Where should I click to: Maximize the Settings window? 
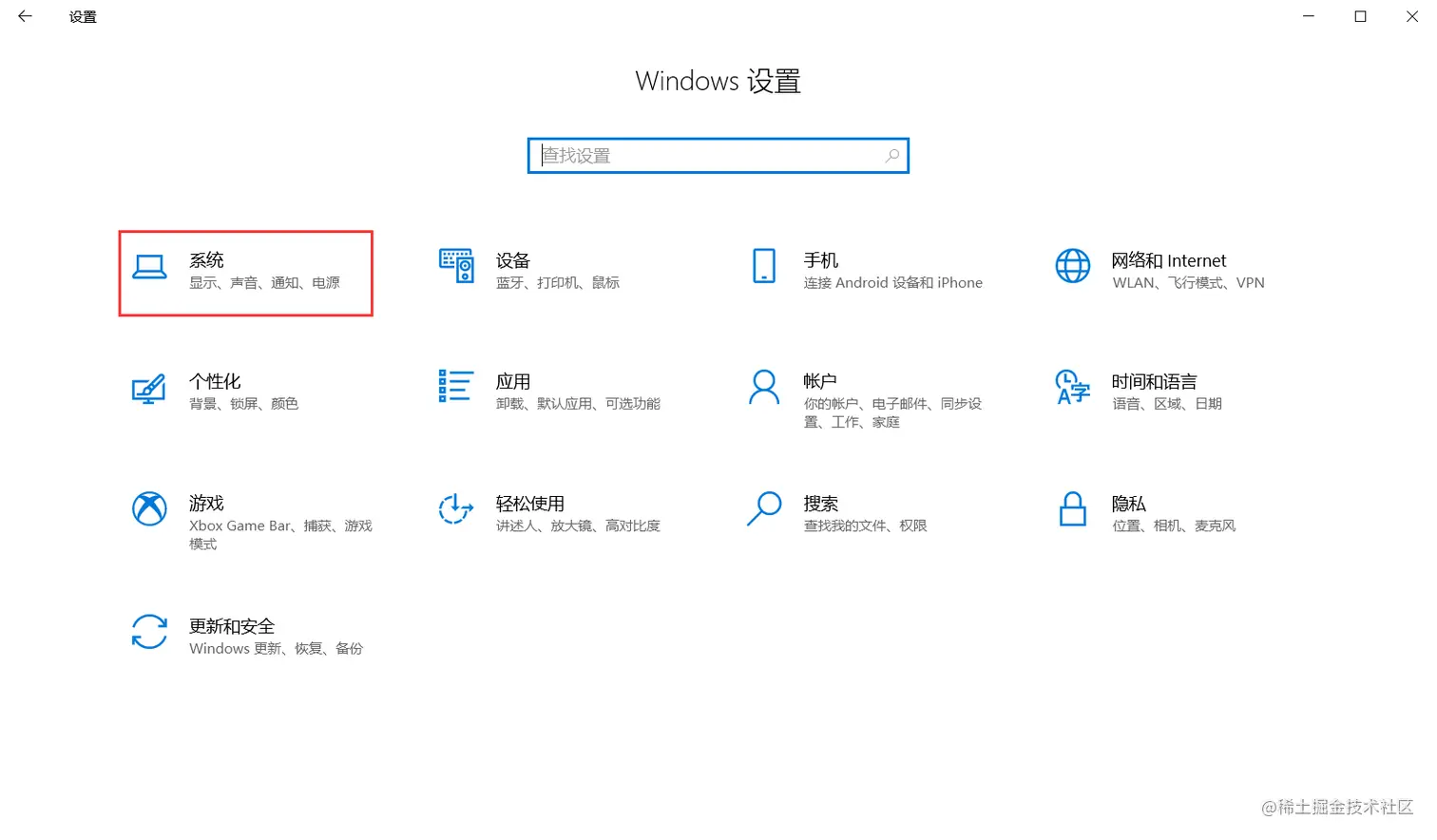click(1360, 16)
